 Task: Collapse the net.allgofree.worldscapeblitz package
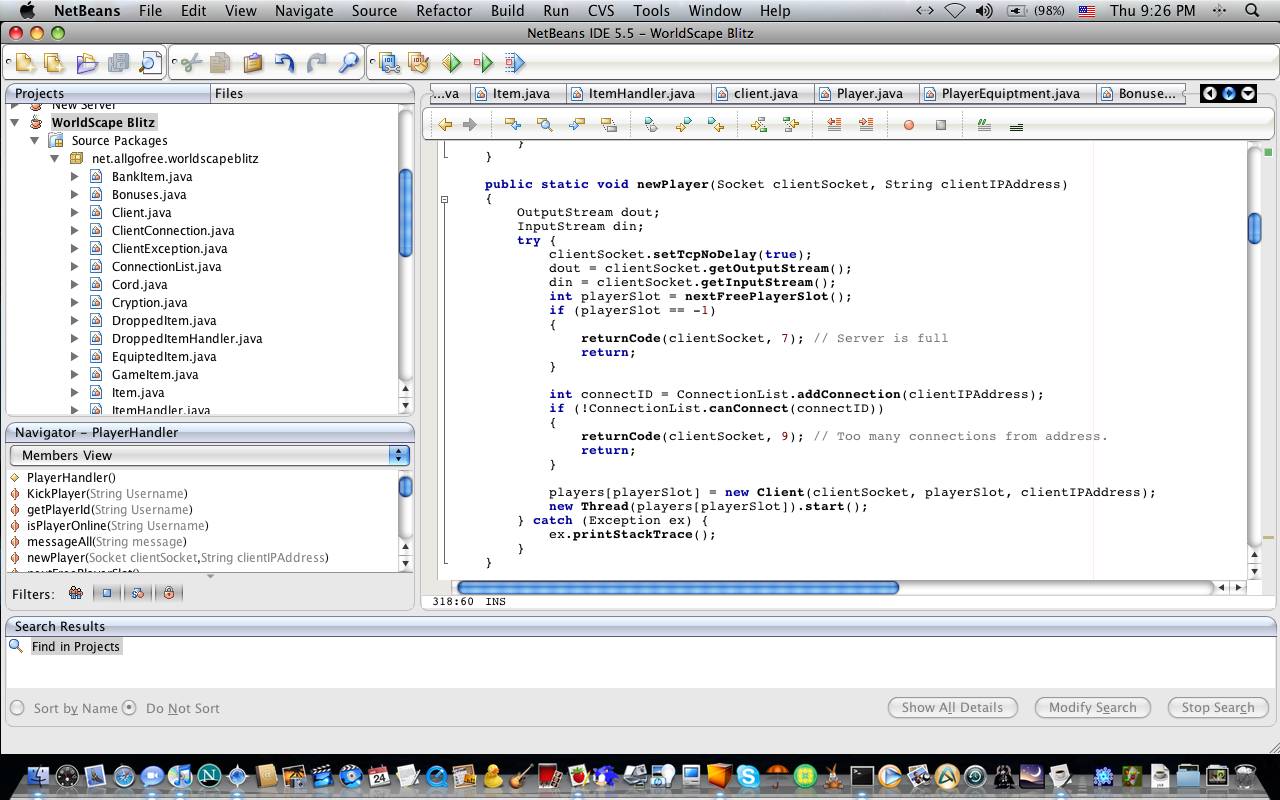click(55, 158)
